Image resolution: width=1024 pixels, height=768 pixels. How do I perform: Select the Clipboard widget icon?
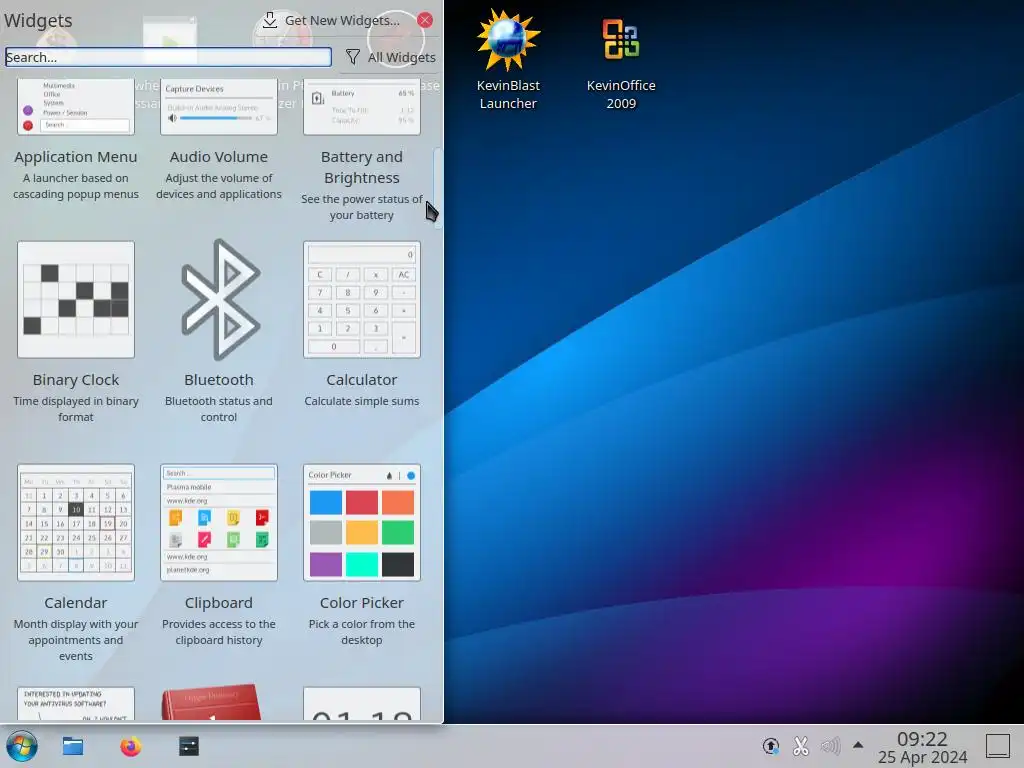pos(219,522)
